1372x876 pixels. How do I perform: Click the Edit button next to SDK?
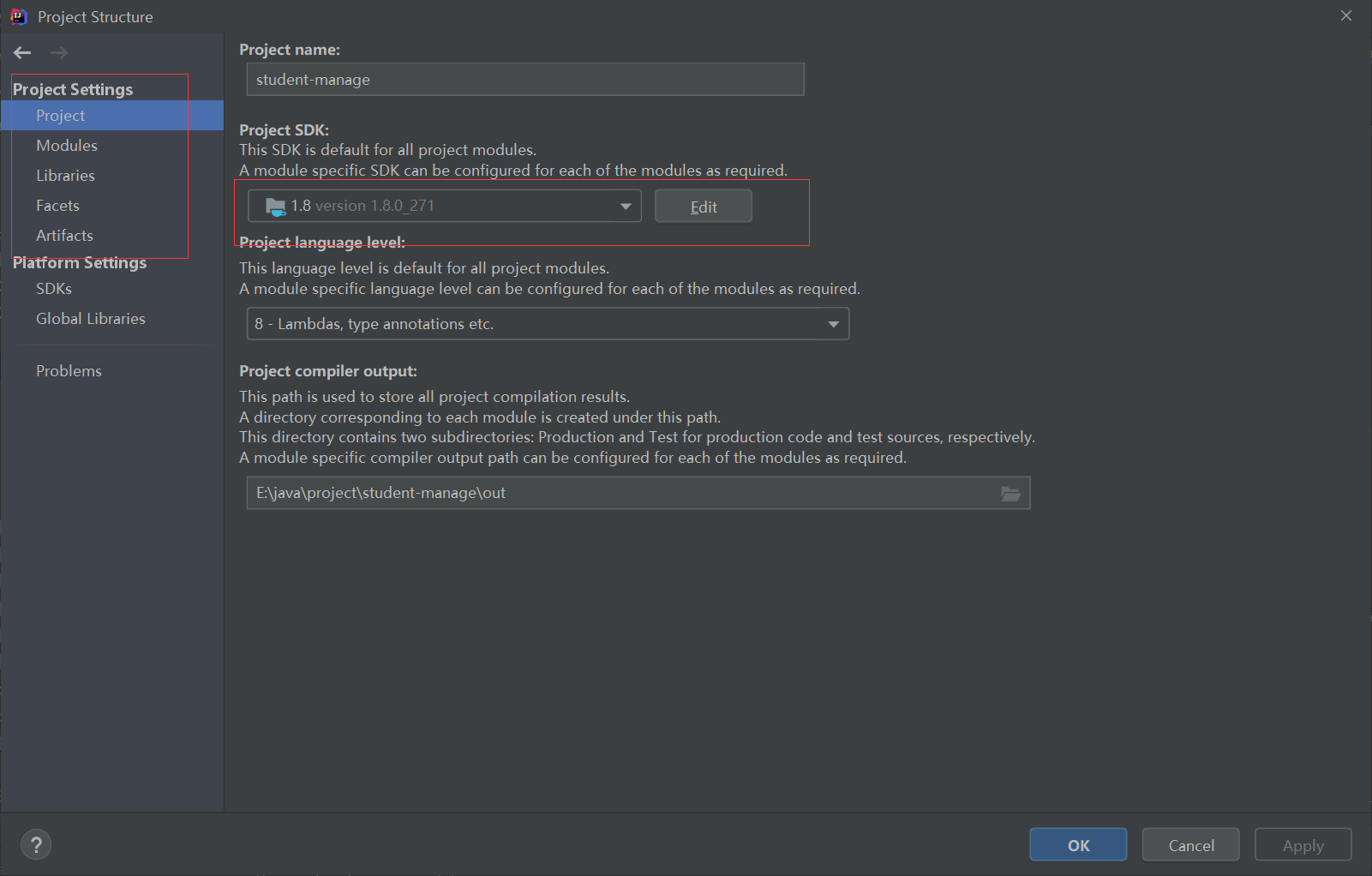(x=703, y=206)
